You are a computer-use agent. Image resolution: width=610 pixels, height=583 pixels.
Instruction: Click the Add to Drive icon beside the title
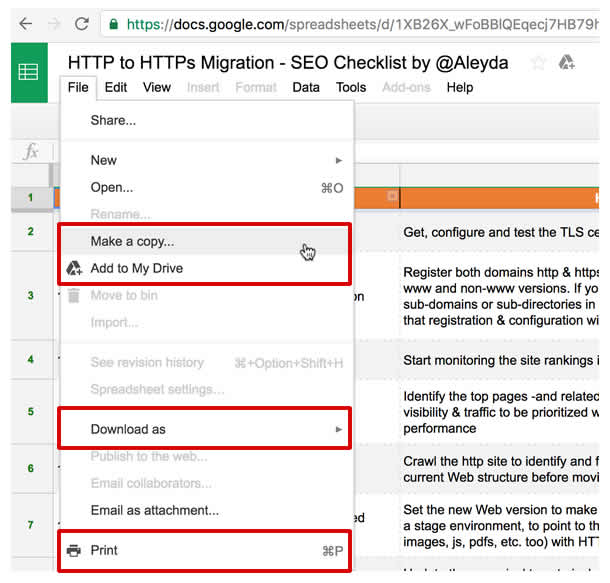click(566, 62)
